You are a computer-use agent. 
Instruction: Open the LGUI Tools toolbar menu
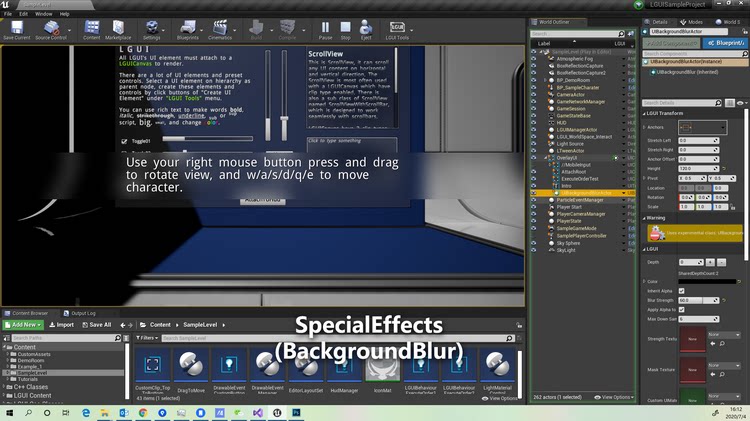point(397,29)
